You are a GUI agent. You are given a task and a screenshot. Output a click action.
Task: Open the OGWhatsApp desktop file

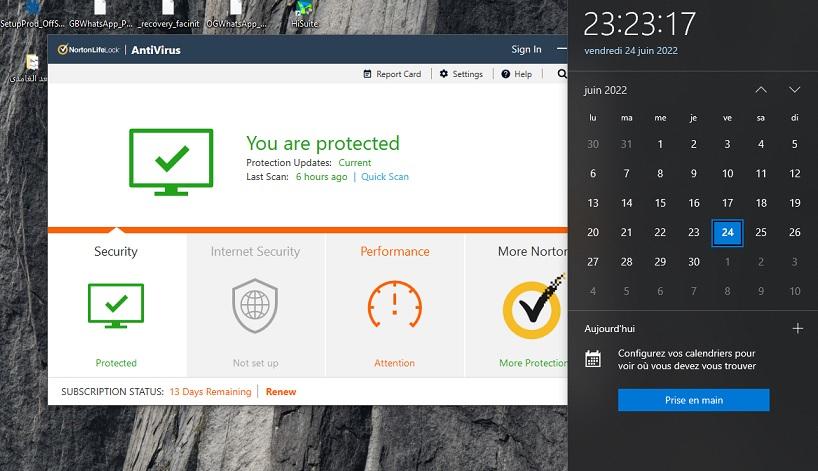[x=236, y=14]
